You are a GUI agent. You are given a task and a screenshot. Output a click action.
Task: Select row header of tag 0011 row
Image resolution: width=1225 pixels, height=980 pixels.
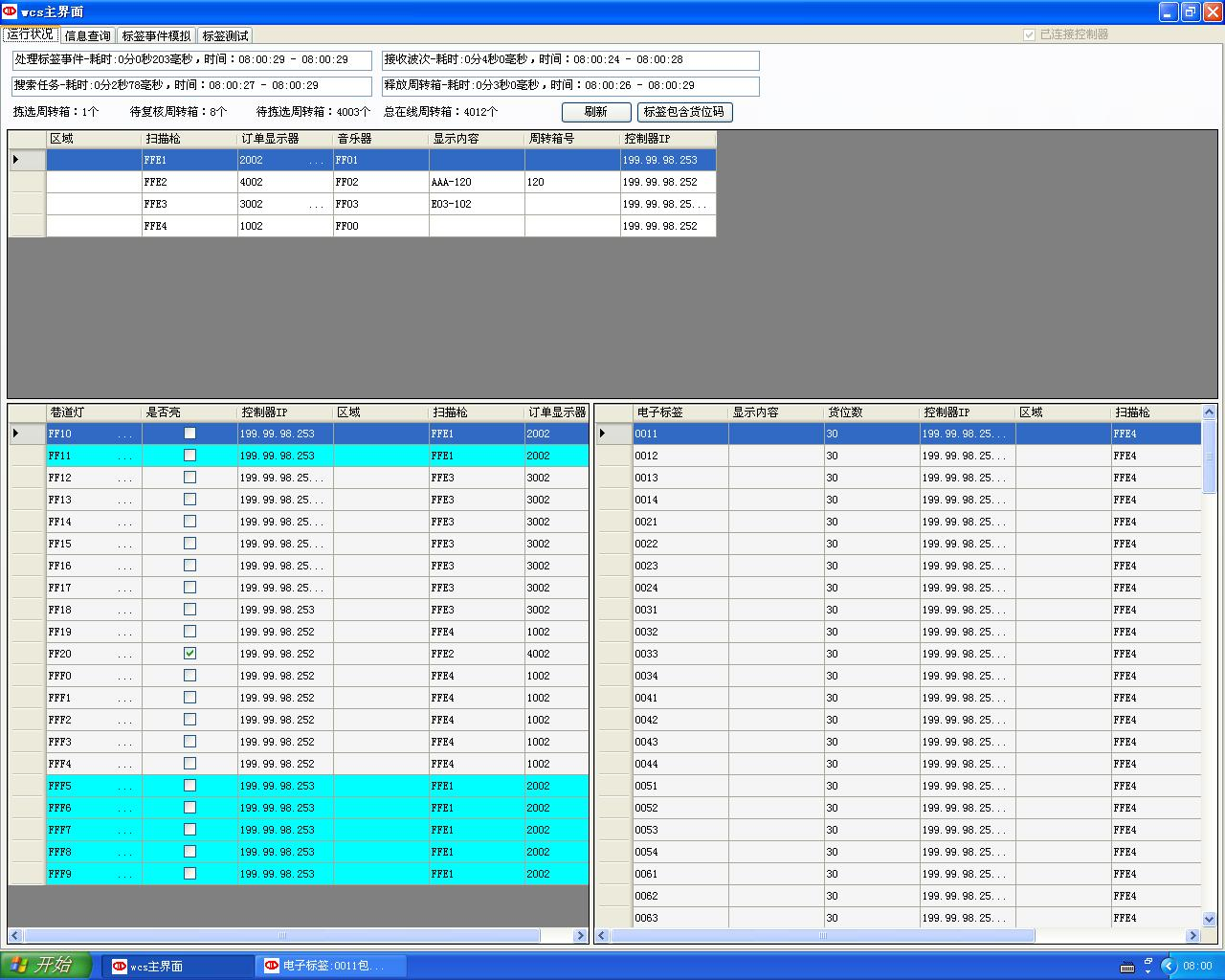[x=613, y=434]
